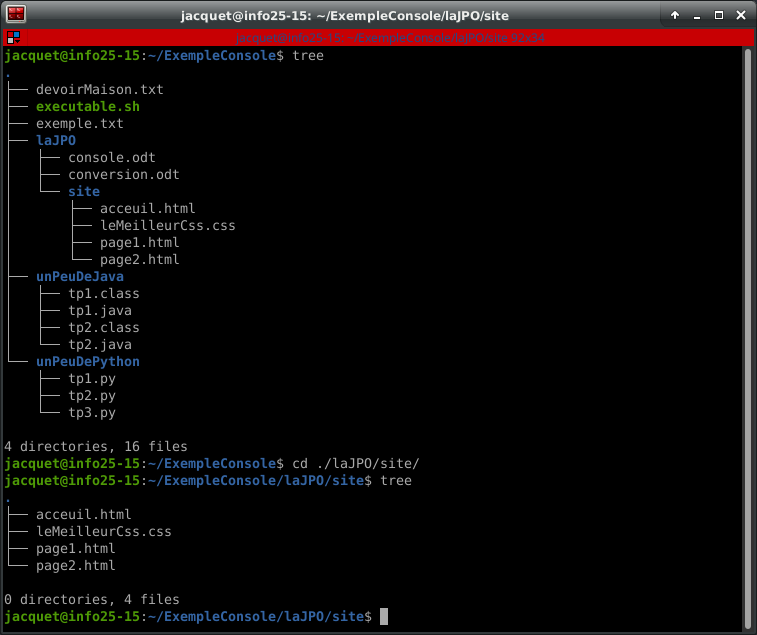Click the '4 directories, 16 files' summary line
757x635 pixels.
[x=96, y=446]
